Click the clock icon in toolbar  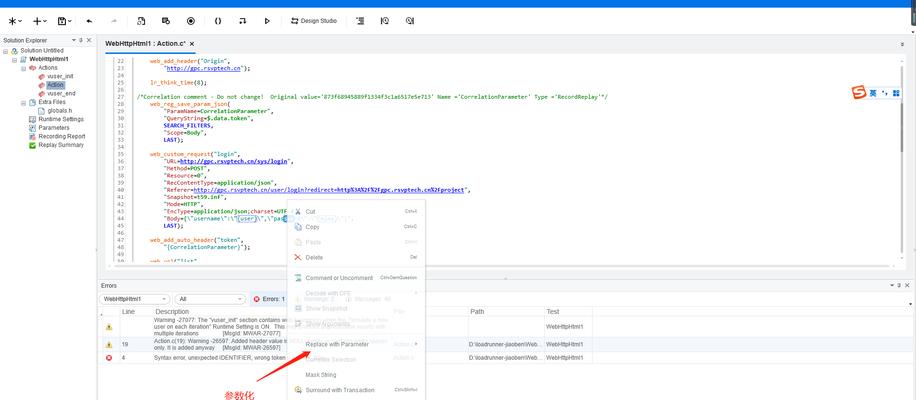tap(384, 21)
